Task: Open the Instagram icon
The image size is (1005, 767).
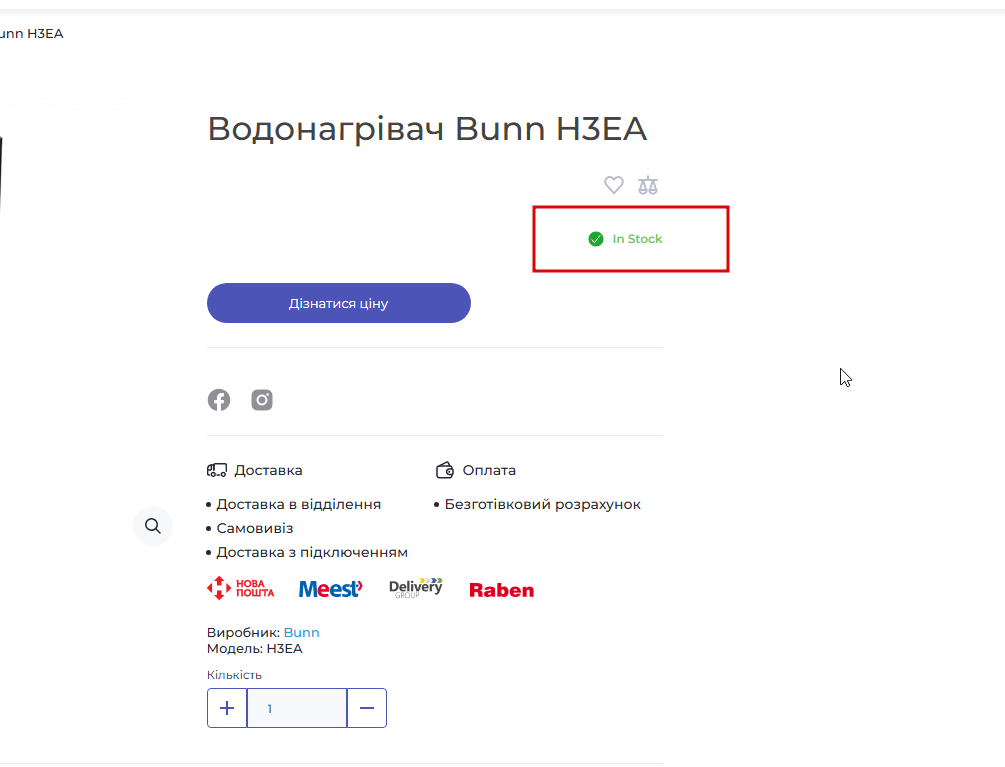Action: coord(262,400)
